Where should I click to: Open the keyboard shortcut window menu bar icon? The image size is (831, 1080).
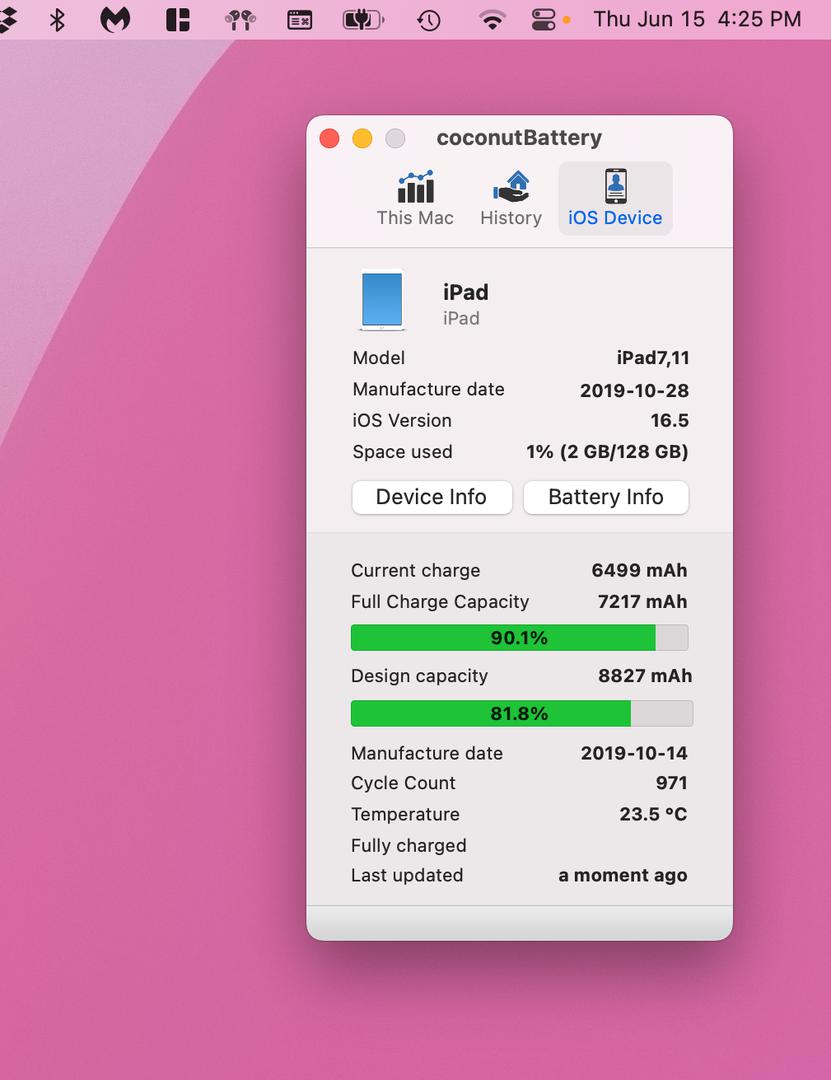click(300, 20)
